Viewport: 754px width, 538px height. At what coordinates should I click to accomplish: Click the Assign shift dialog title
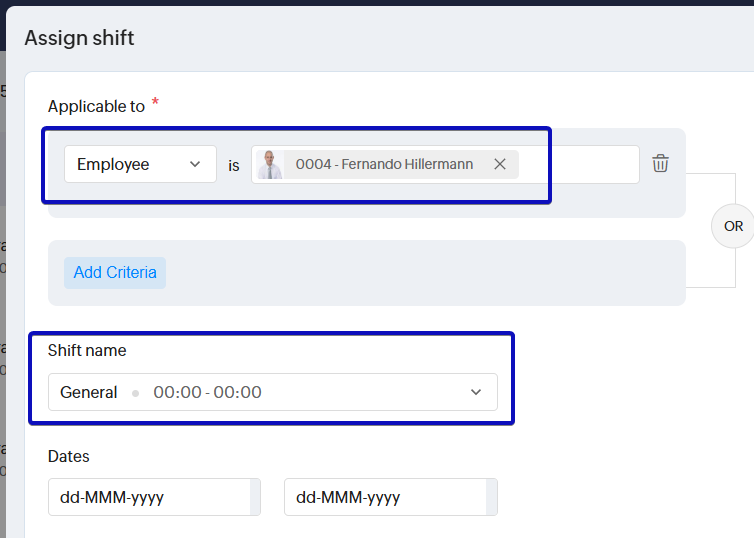(x=79, y=38)
